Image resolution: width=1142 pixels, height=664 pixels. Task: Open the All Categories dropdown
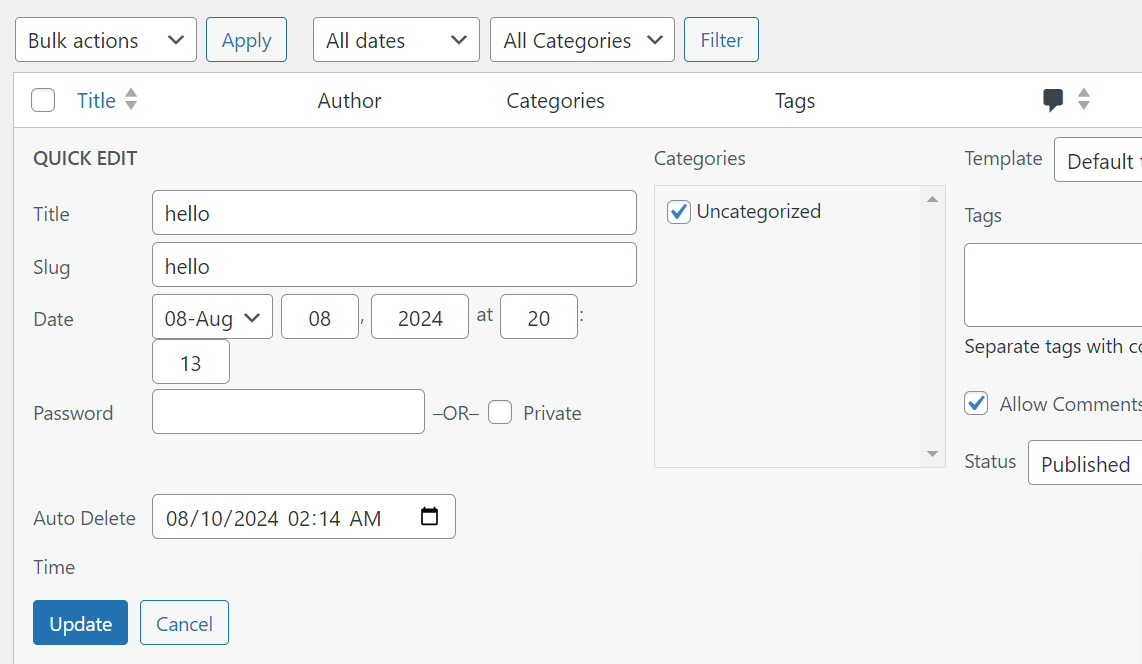582,40
